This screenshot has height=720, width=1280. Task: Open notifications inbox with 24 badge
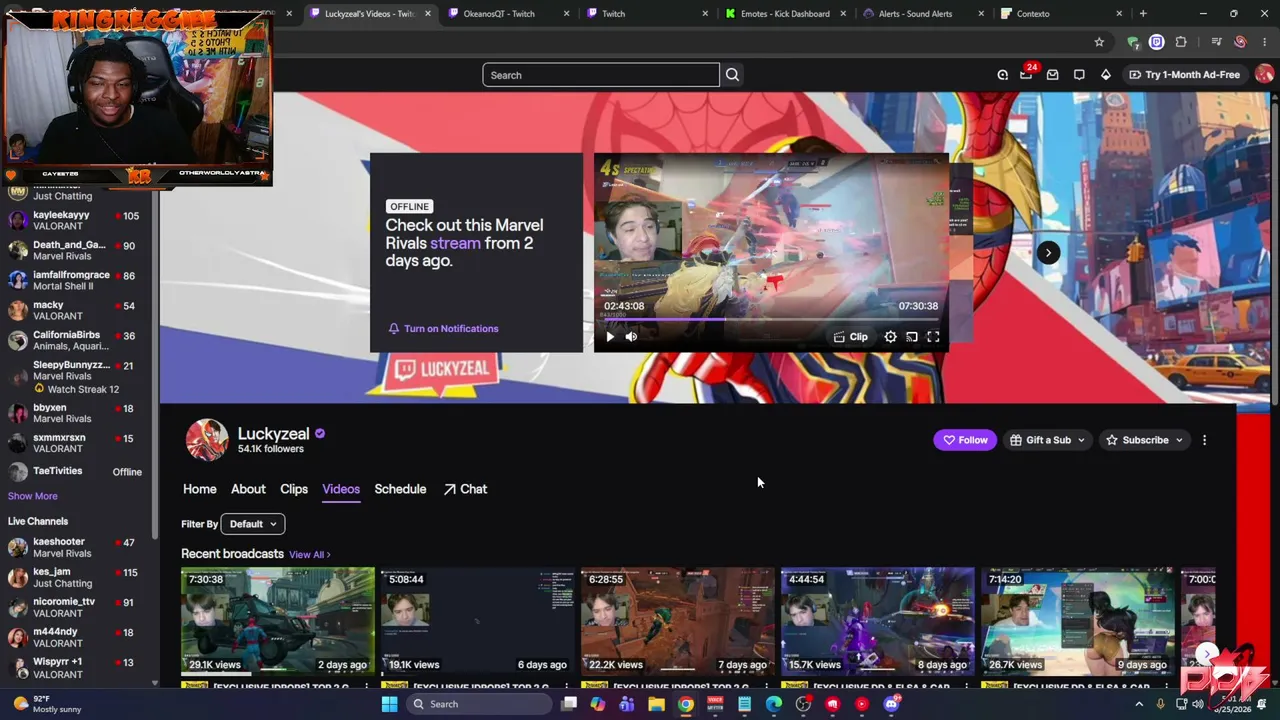click(1026, 75)
